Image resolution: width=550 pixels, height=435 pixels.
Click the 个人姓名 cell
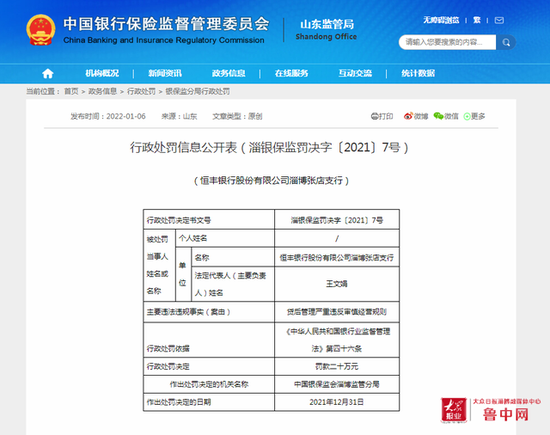click(x=225, y=239)
